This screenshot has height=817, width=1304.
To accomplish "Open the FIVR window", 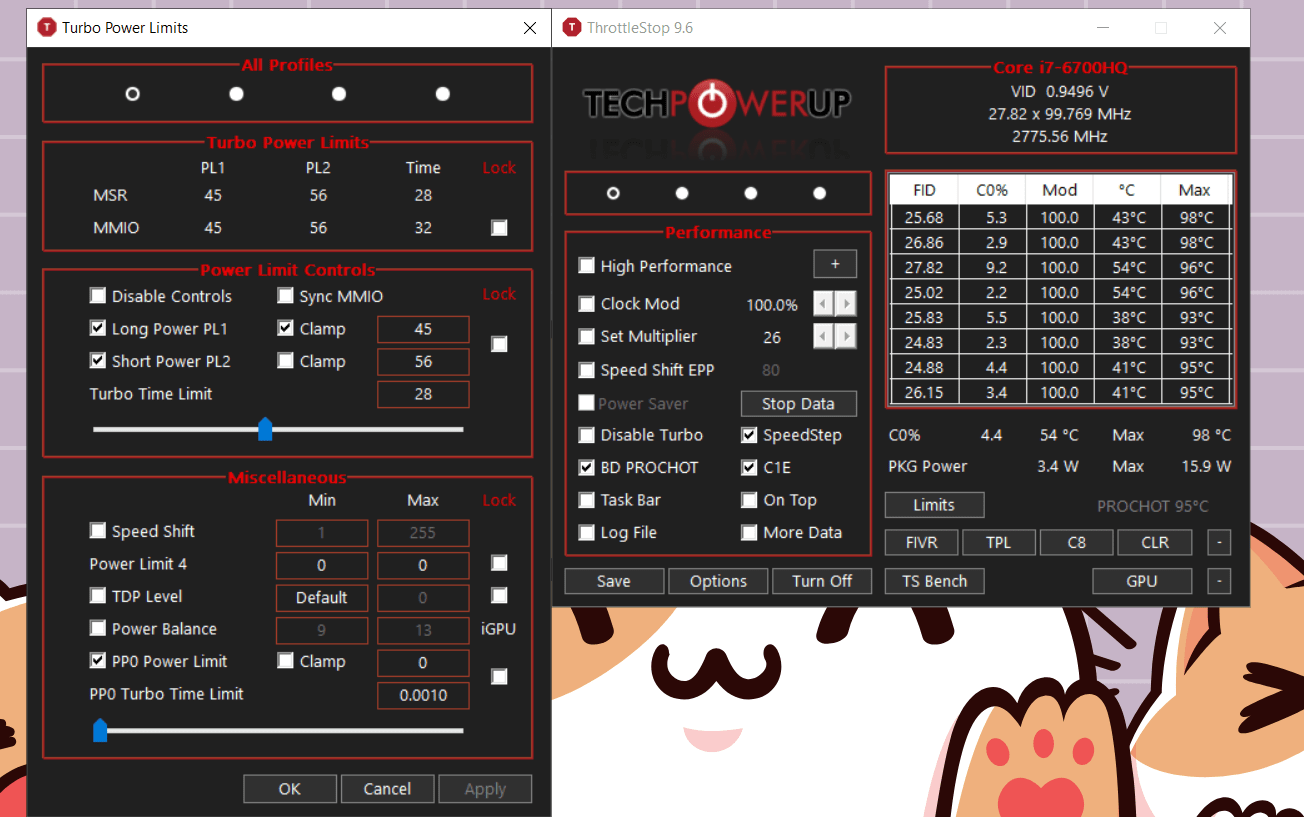I will (921, 543).
